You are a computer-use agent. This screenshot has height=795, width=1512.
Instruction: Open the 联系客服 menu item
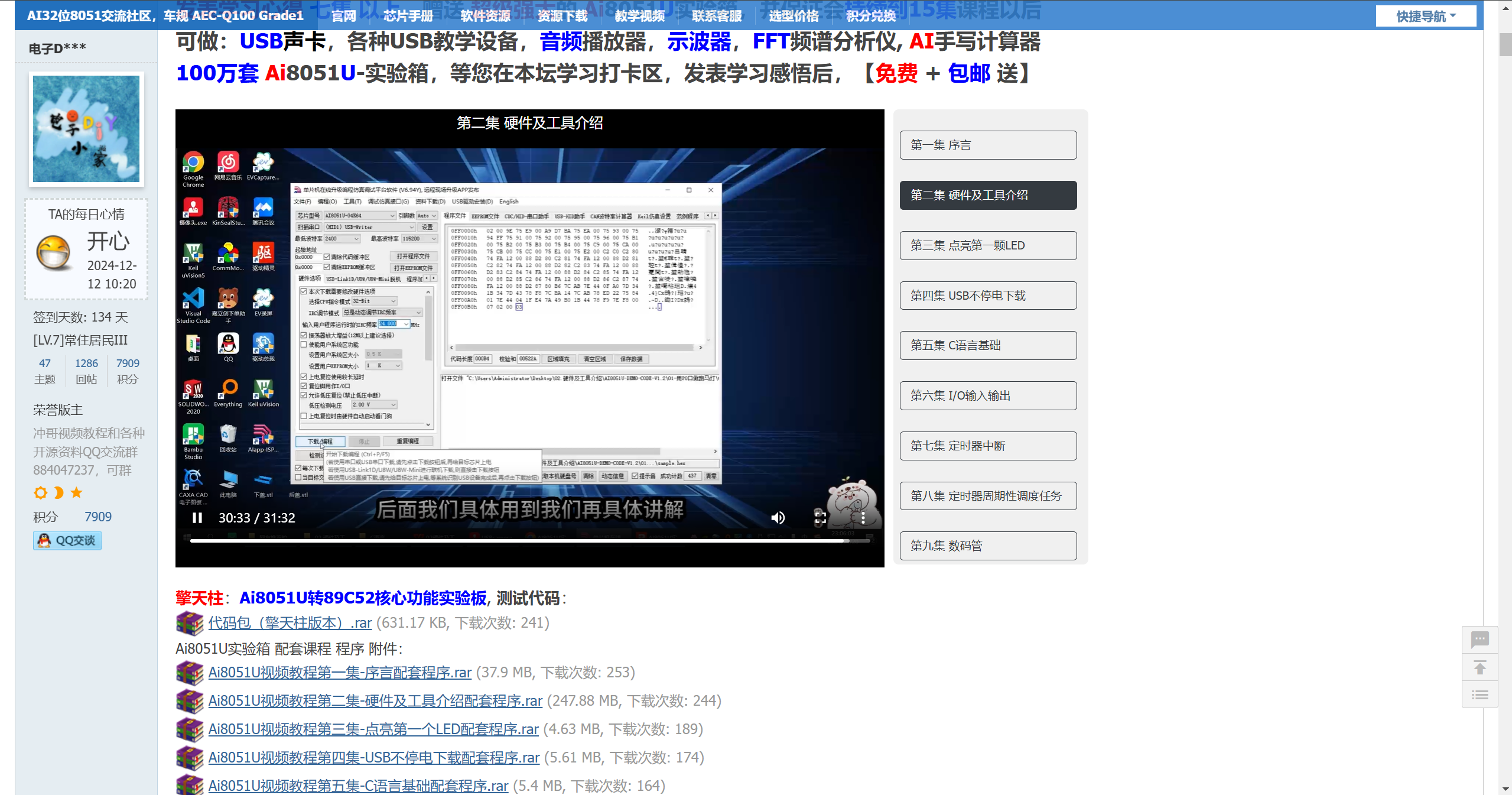click(717, 16)
